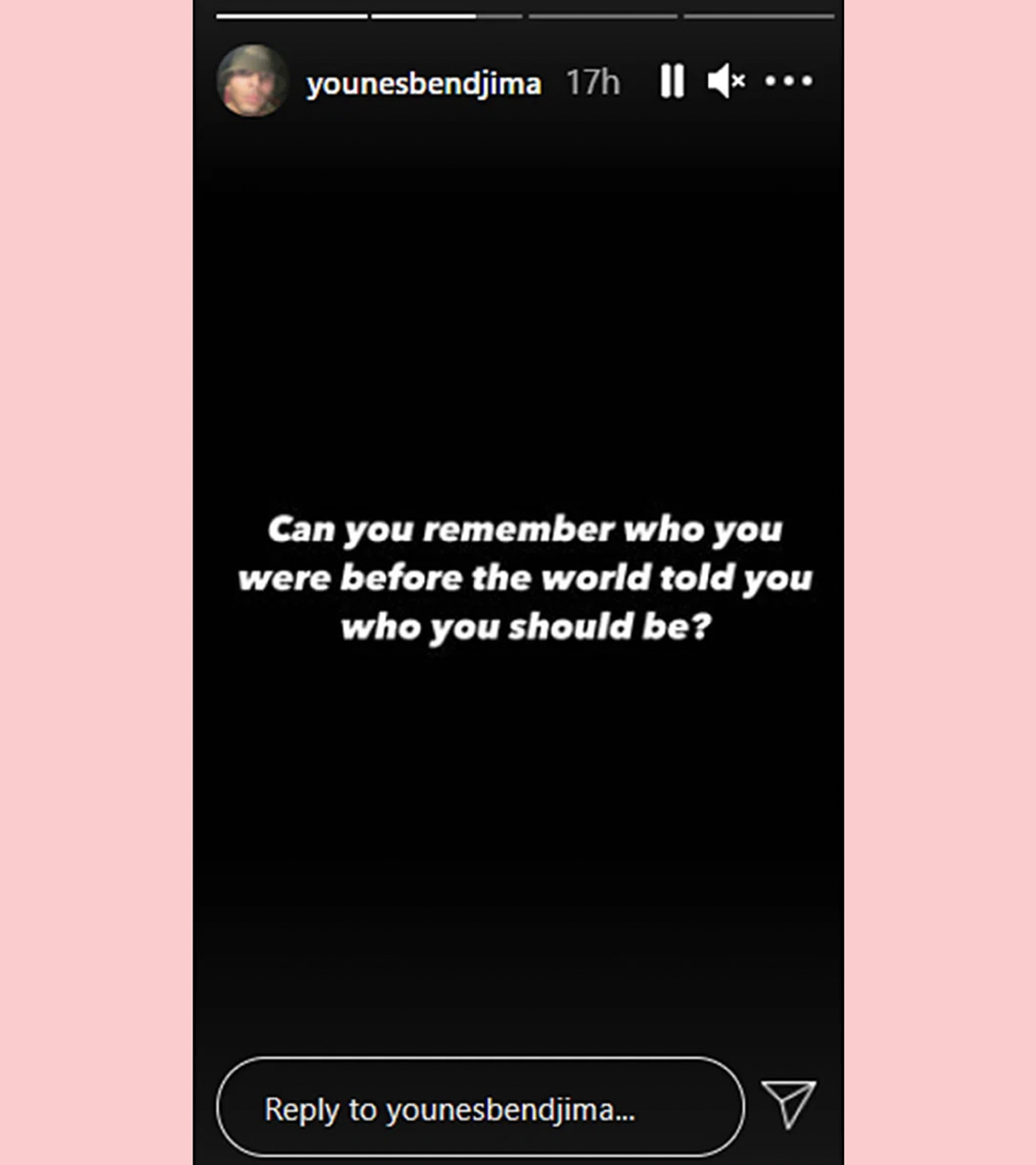This screenshot has height=1165, width=1036.
Task: Open the three-dots more options menu
Action: click(788, 81)
